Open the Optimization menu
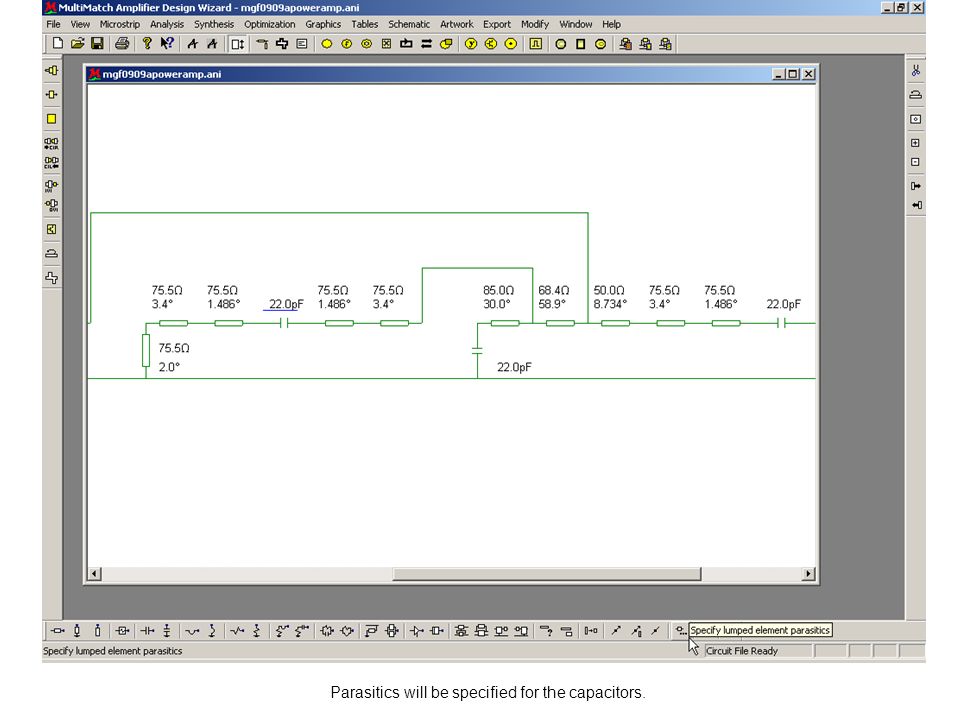The width and height of the screenshot is (960, 720). click(269, 24)
